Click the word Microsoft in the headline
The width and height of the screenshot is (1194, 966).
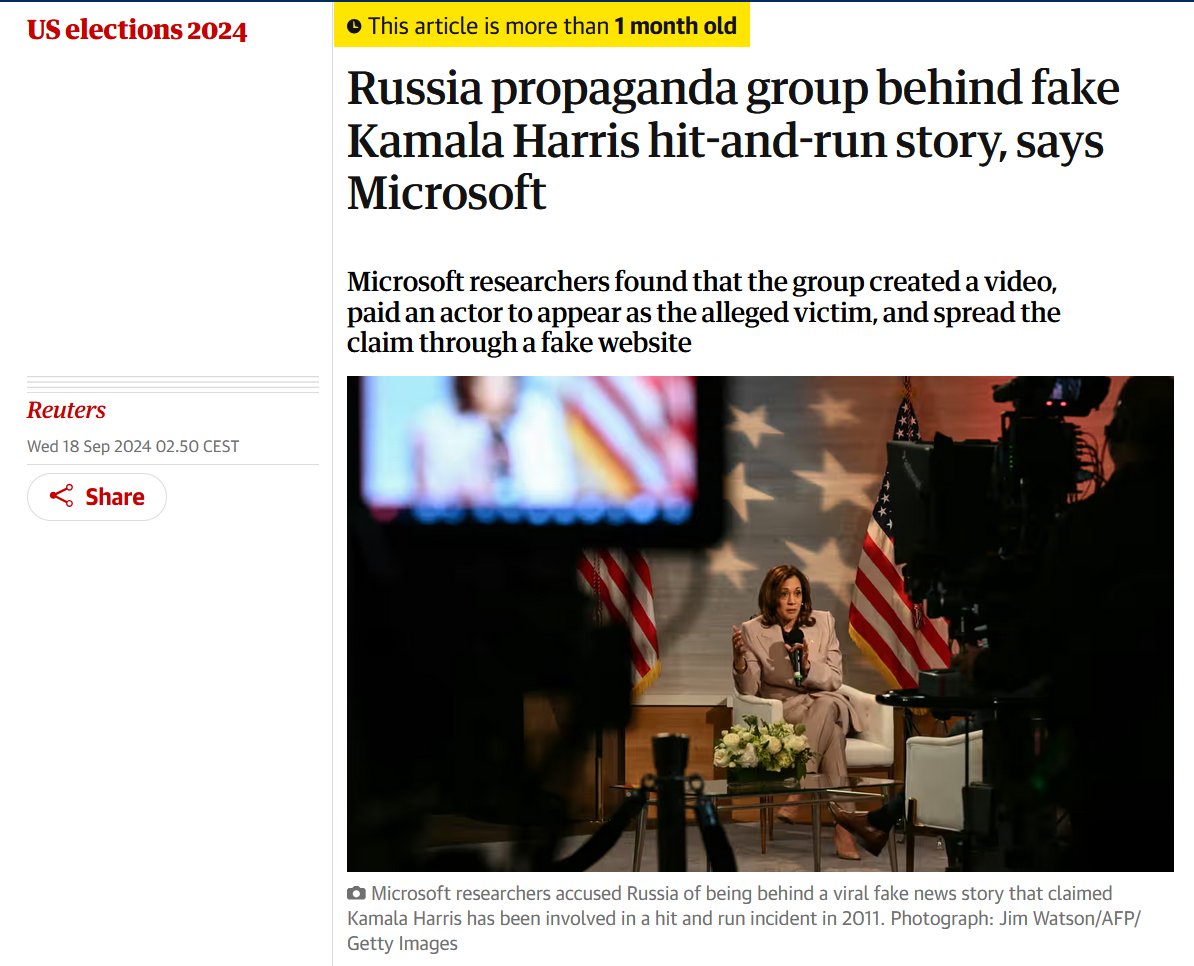pos(446,193)
